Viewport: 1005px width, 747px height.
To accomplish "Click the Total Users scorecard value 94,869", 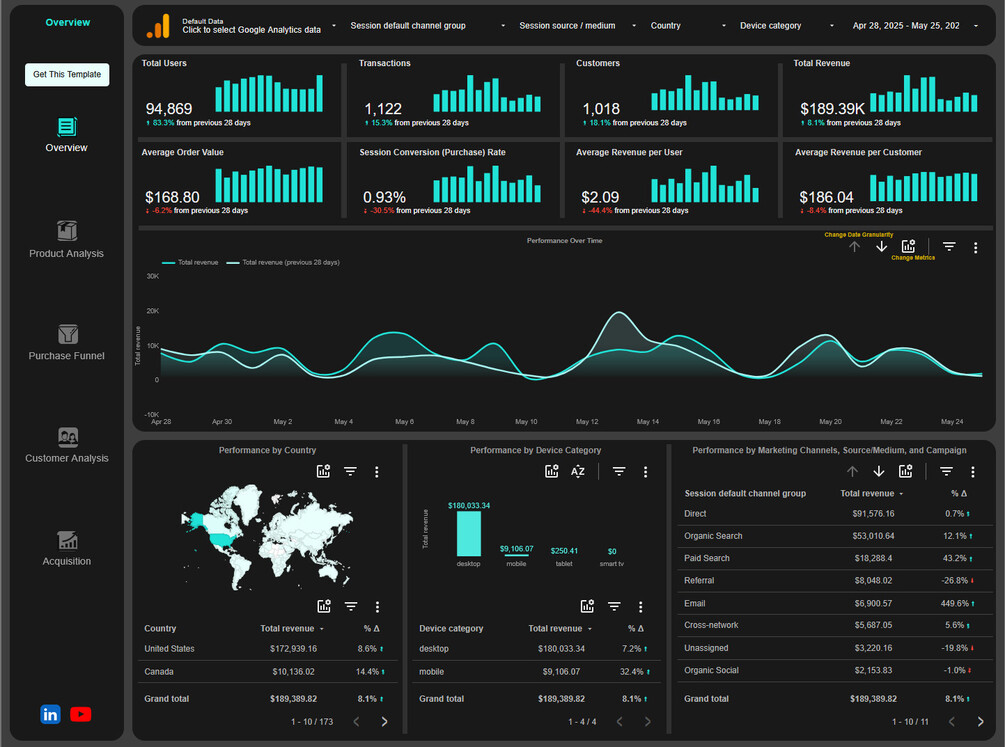I will [x=169, y=109].
